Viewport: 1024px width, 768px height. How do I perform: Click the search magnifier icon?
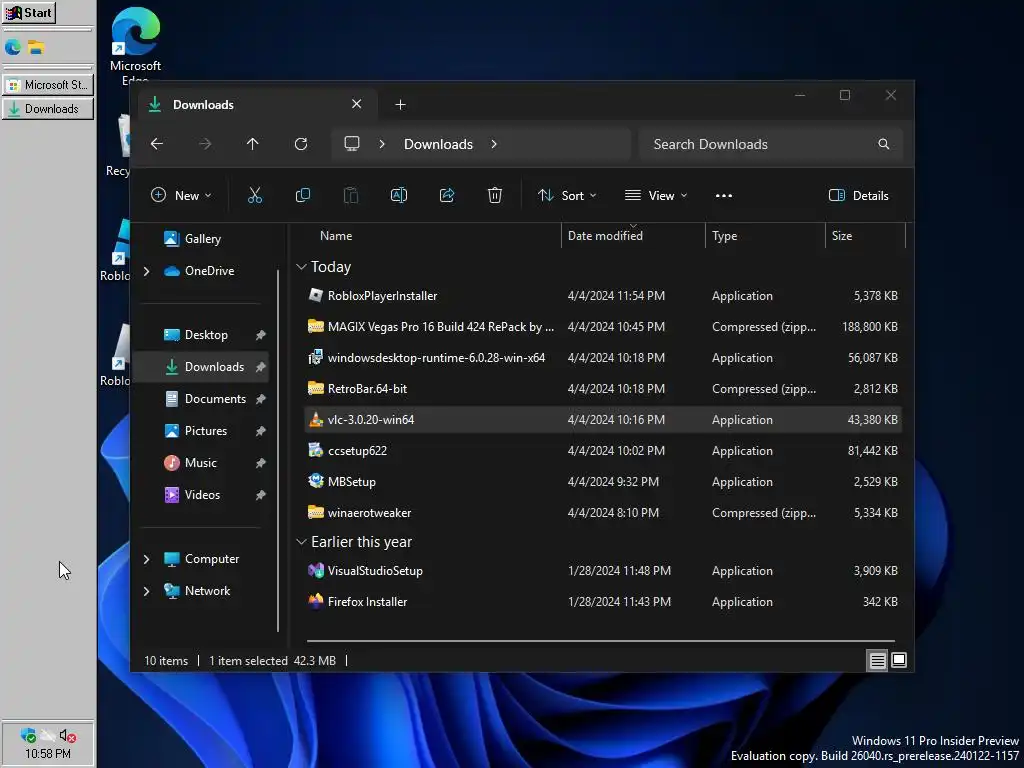click(x=884, y=144)
